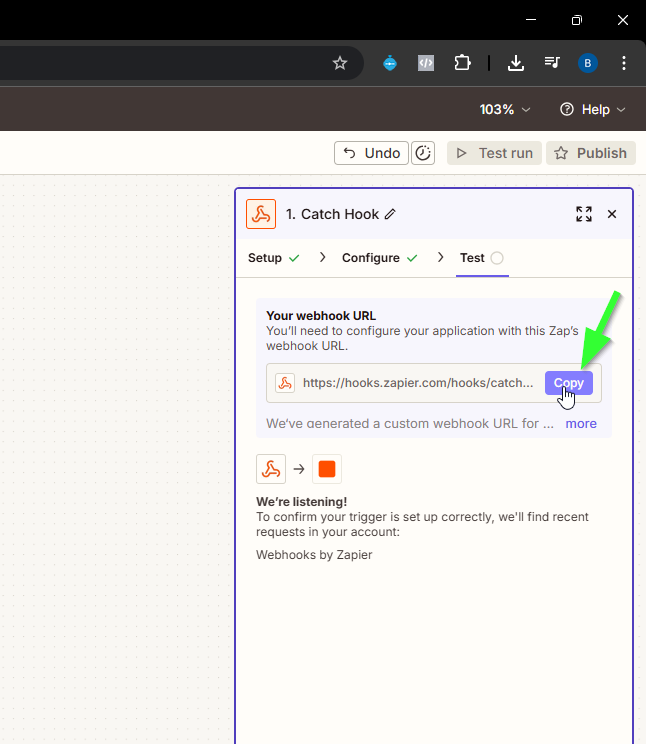The width and height of the screenshot is (646, 744).
Task: Open the code brackets browser extension
Action: click(426, 63)
